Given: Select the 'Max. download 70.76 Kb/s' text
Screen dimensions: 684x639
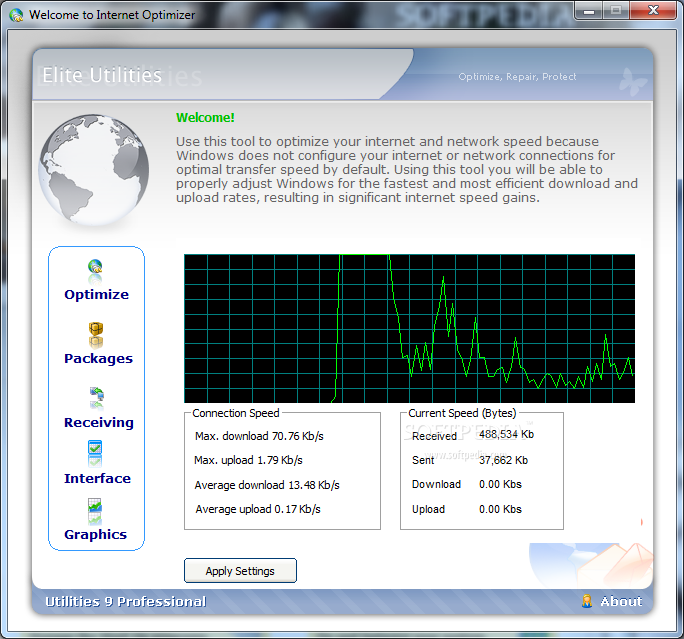Looking at the screenshot, I should pyautogui.click(x=259, y=436).
